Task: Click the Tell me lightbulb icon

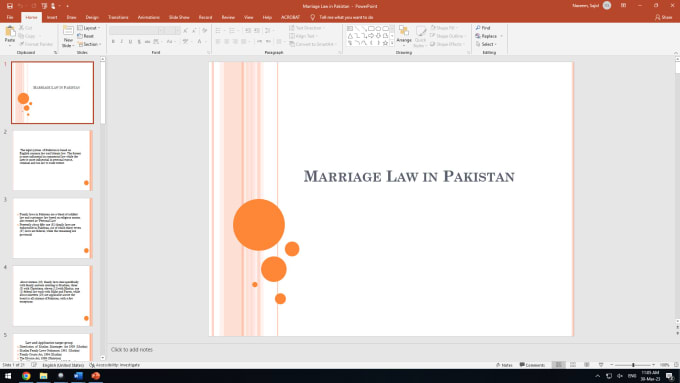Action: pyautogui.click(x=312, y=17)
